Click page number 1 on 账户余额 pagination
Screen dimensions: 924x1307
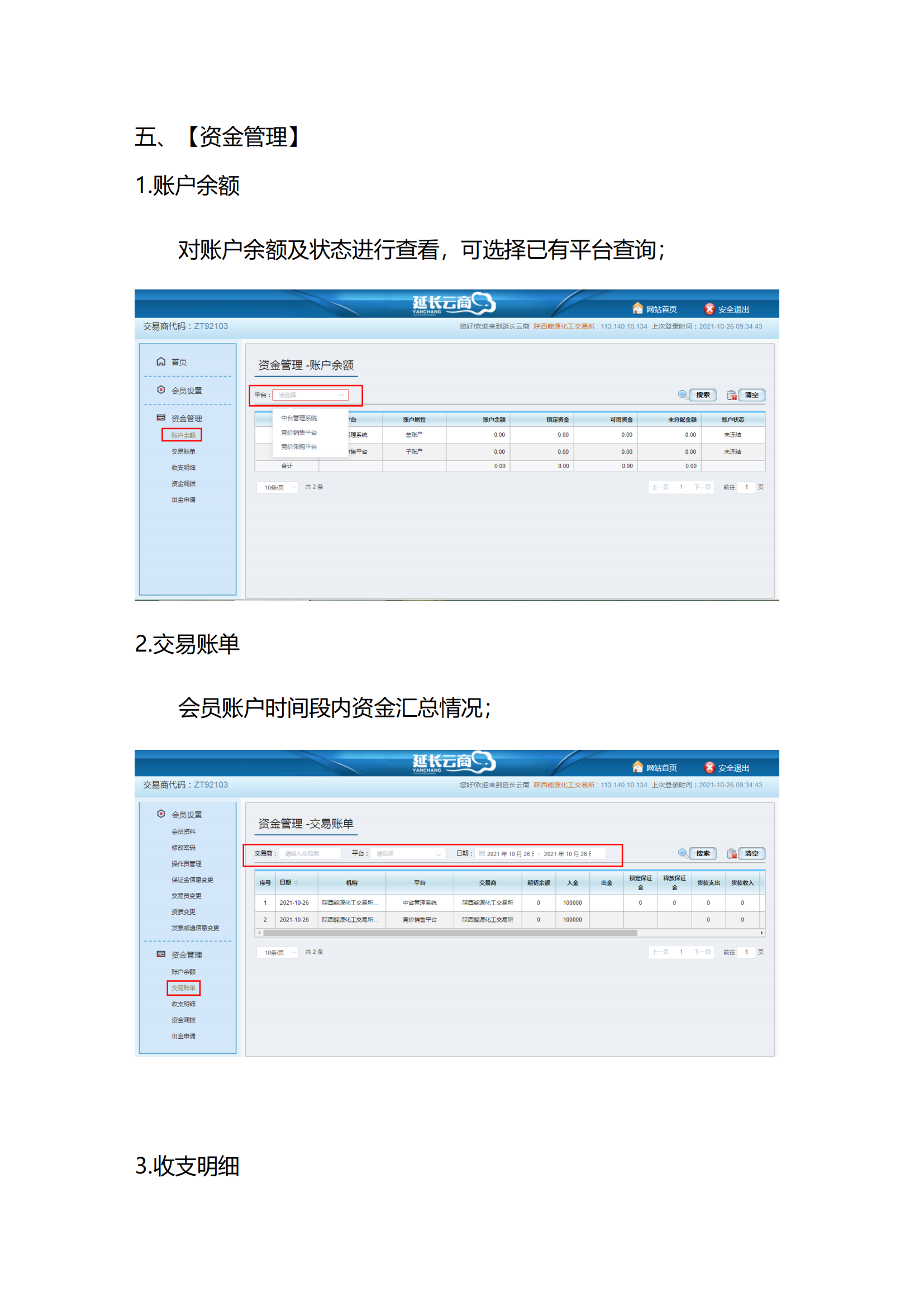pyautogui.click(x=681, y=487)
